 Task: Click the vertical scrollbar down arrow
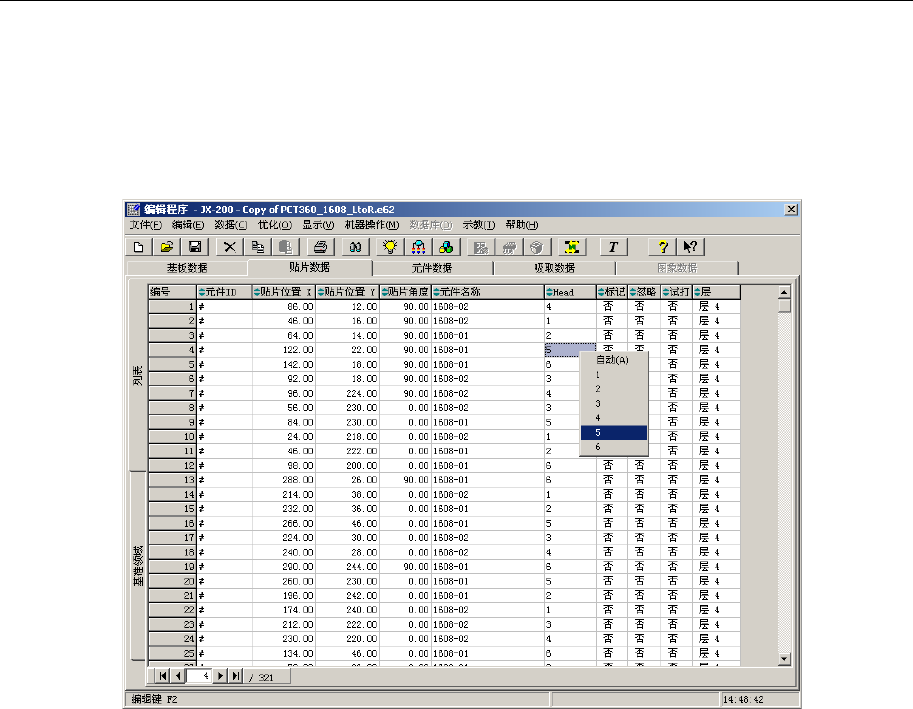coord(784,659)
